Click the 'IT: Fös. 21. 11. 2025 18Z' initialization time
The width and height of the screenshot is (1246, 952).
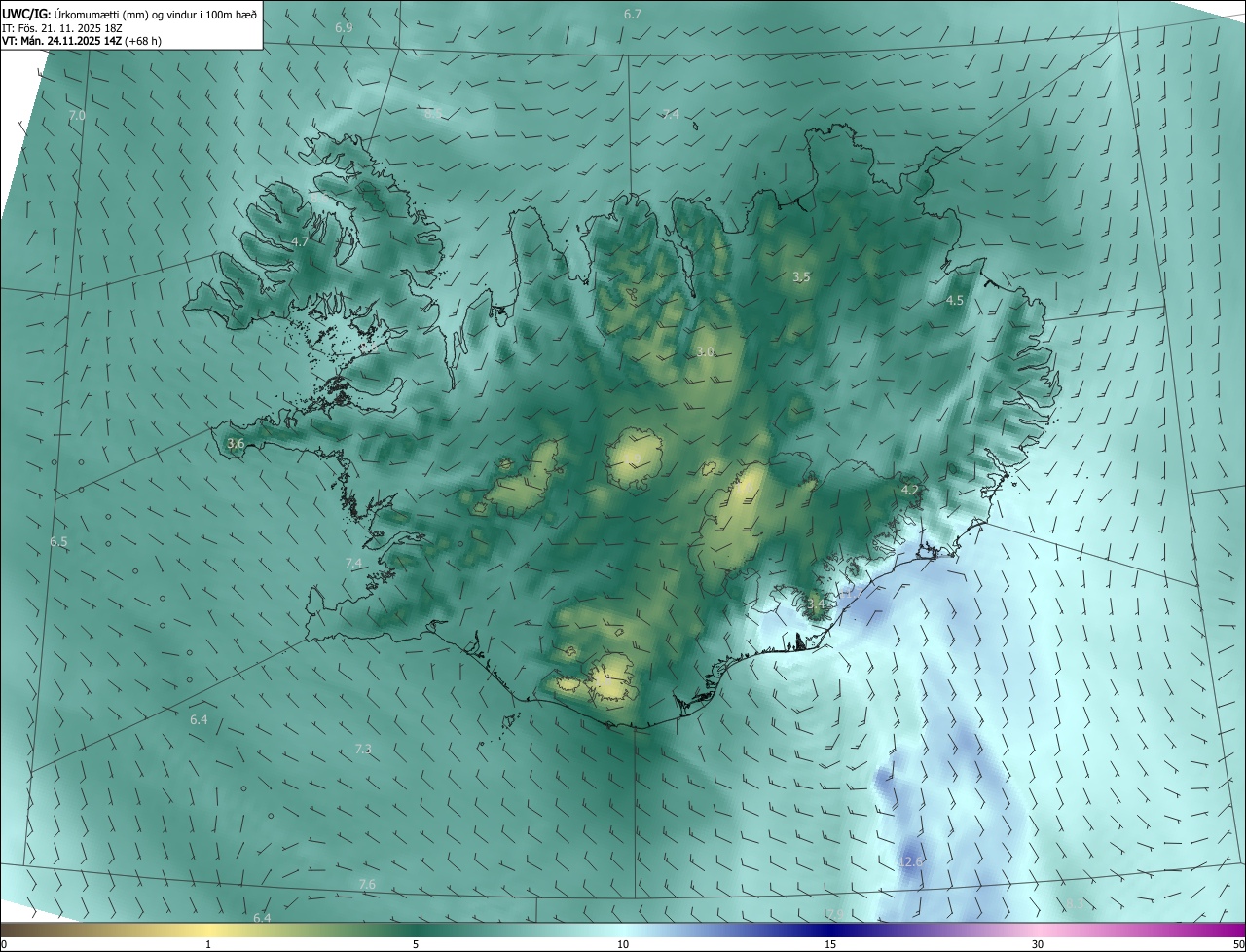64,27
